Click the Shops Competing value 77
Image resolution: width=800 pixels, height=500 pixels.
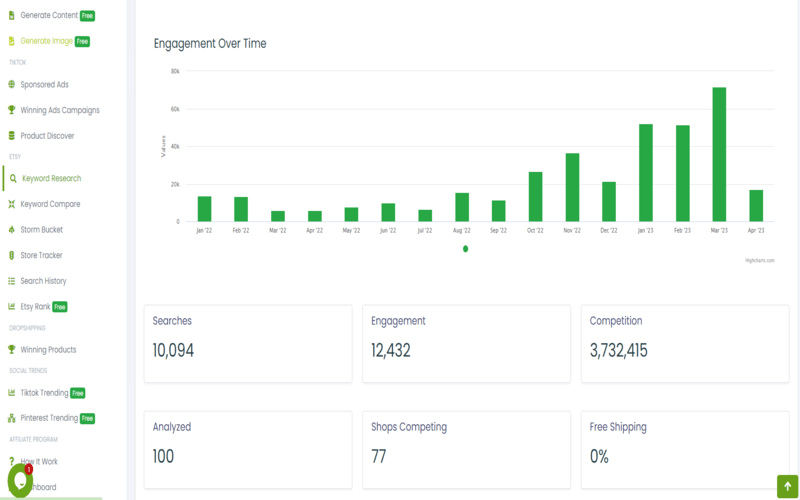pos(379,456)
